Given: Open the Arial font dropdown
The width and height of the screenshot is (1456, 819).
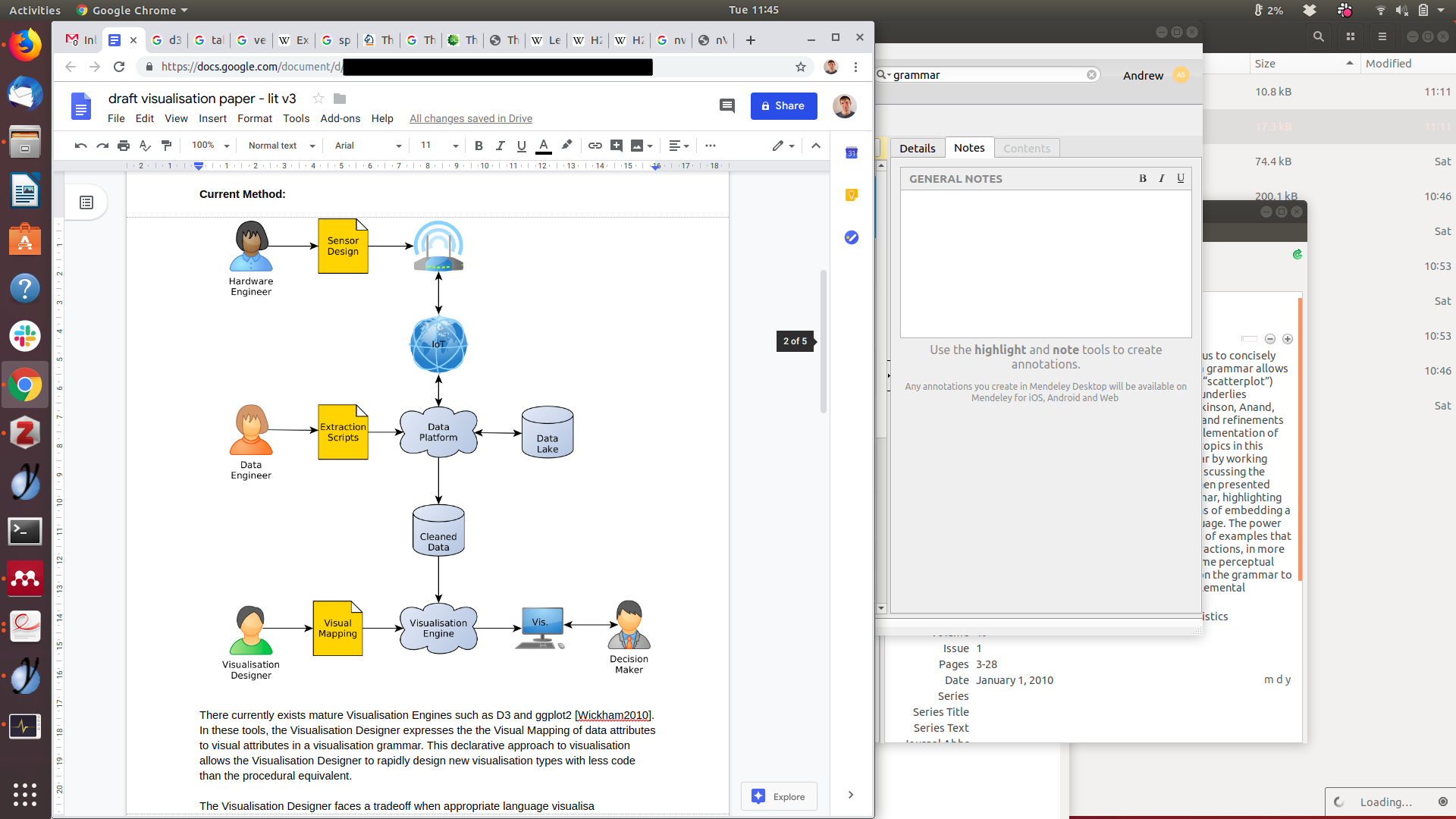Looking at the screenshot, I should [x=368, y=146].
